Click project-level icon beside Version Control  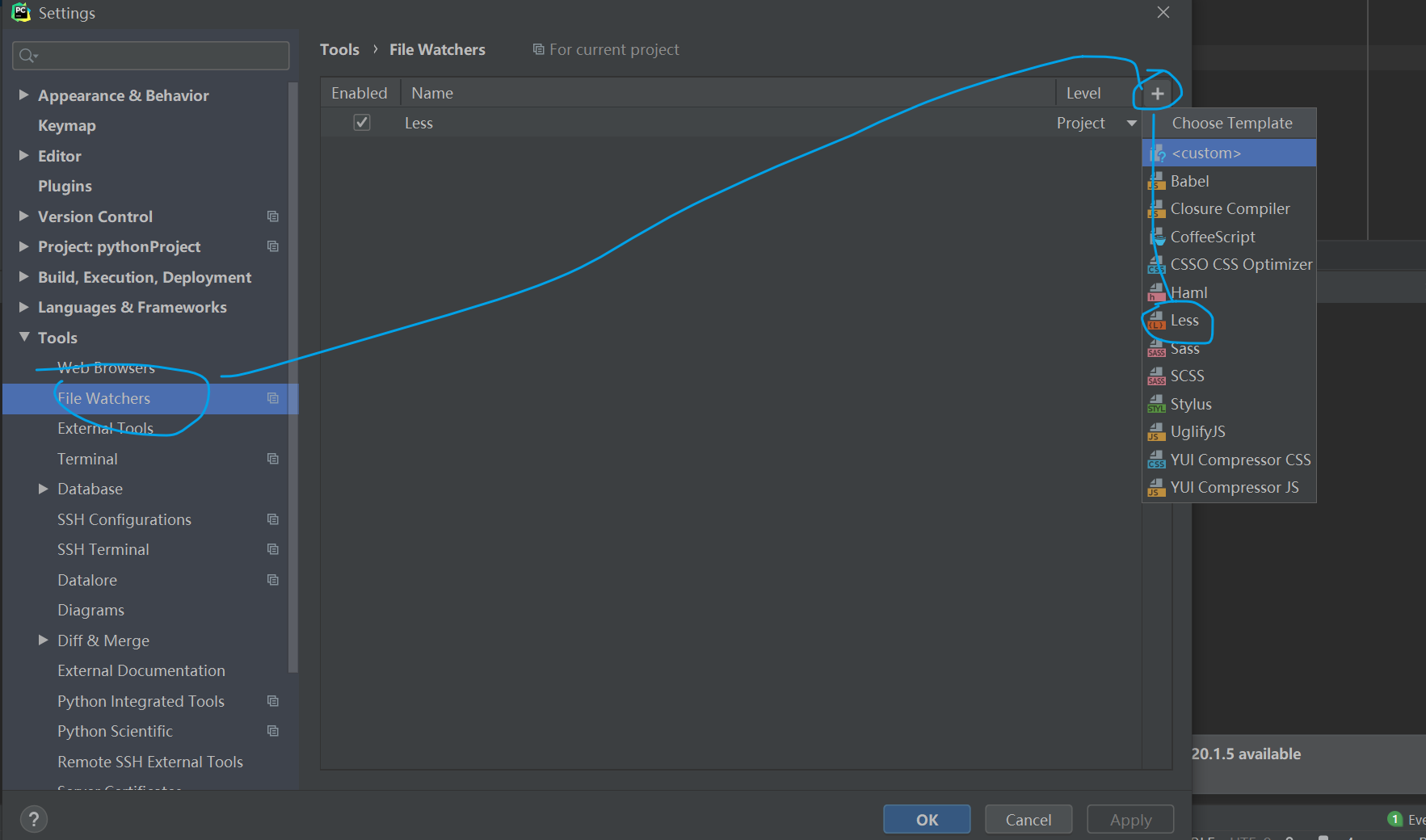(273, 216)
